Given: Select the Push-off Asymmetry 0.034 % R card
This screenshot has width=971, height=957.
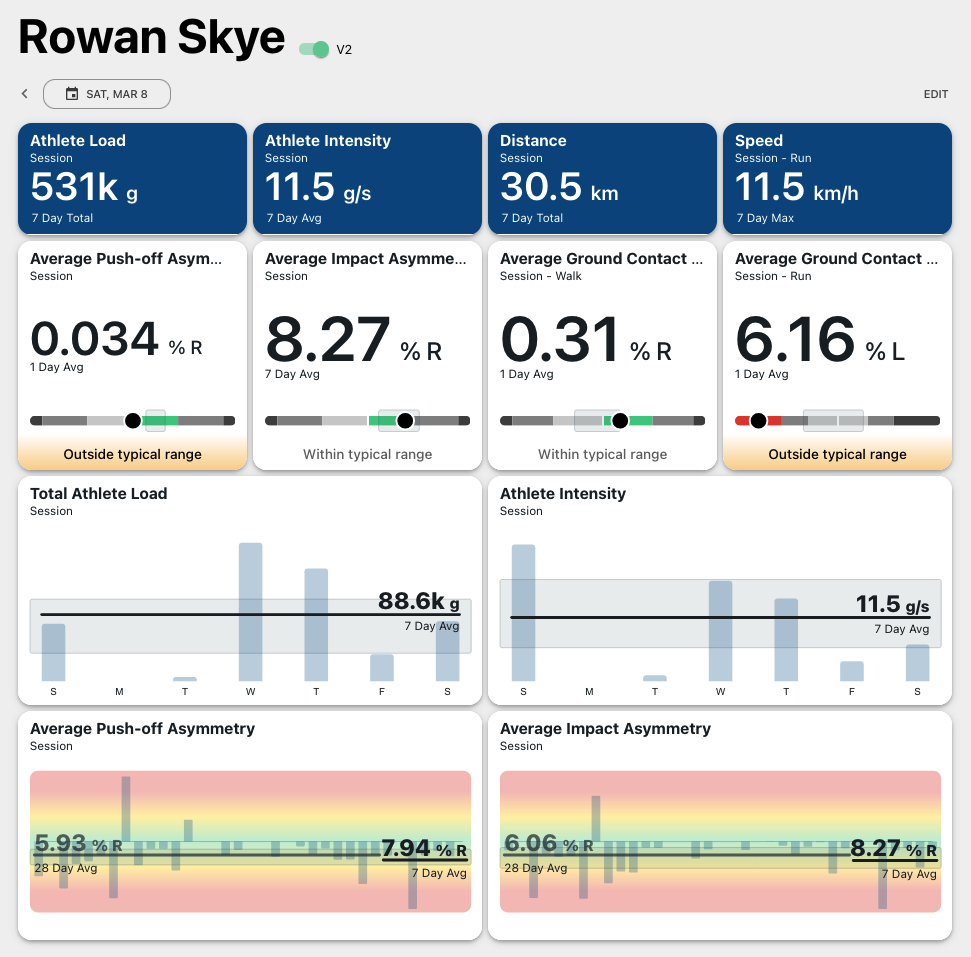Looking at the screenshot, I should coord(133,356).
